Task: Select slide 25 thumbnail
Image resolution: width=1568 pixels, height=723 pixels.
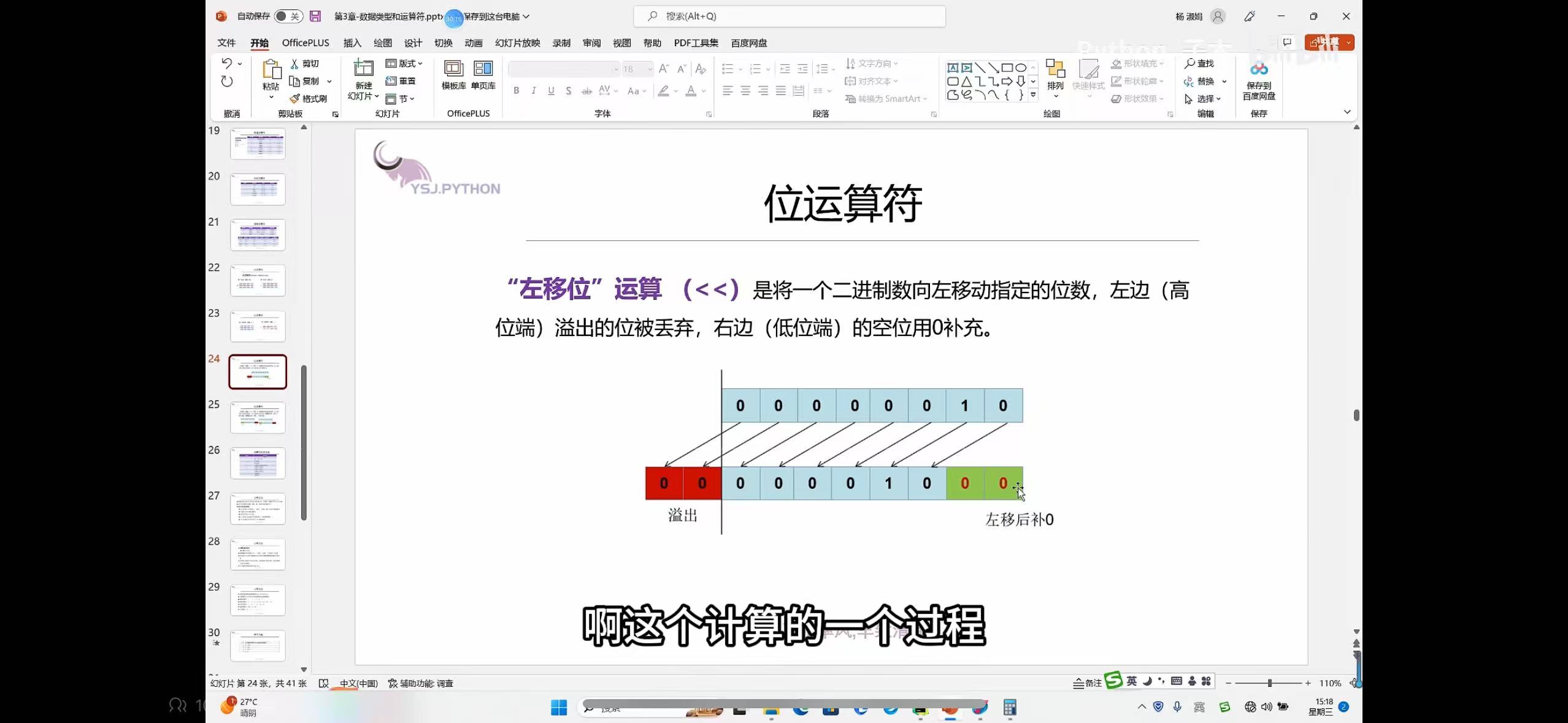Action: tap(258, 418)
